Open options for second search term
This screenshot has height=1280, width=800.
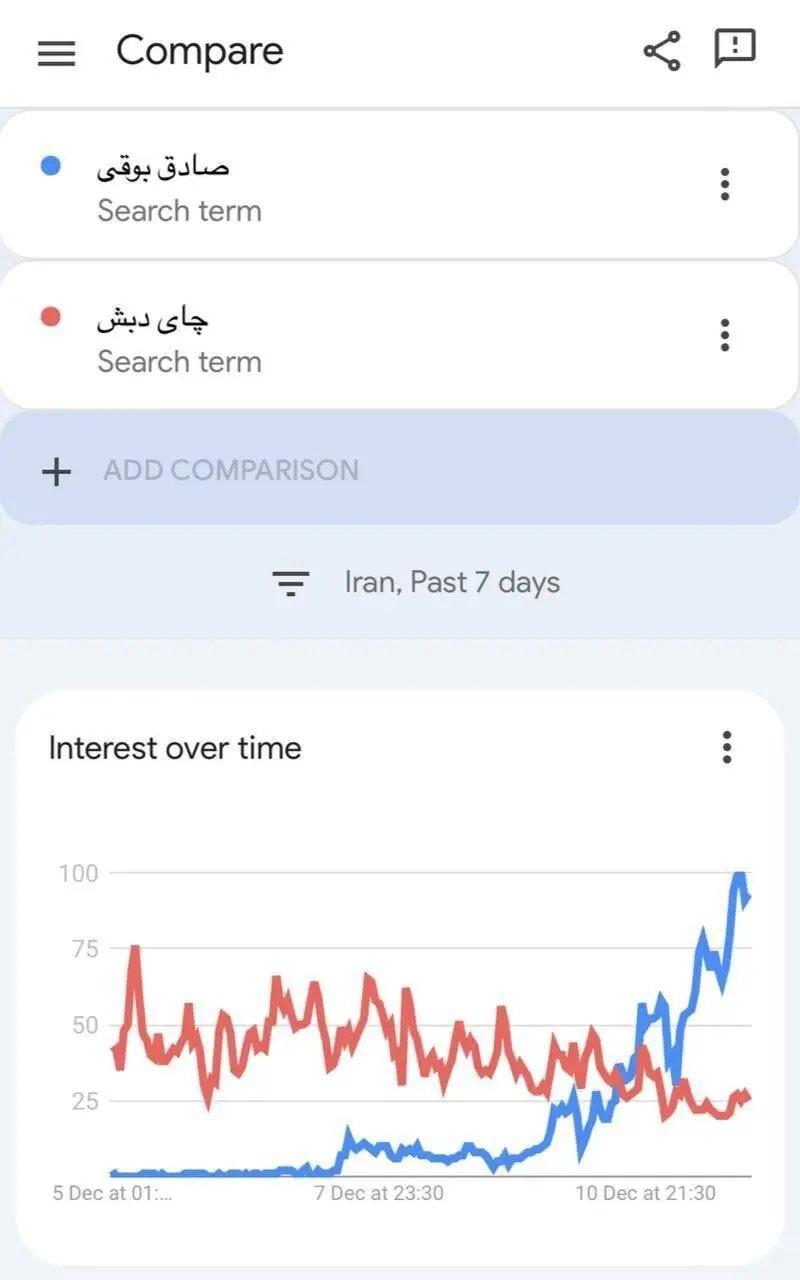coord(725,335)
